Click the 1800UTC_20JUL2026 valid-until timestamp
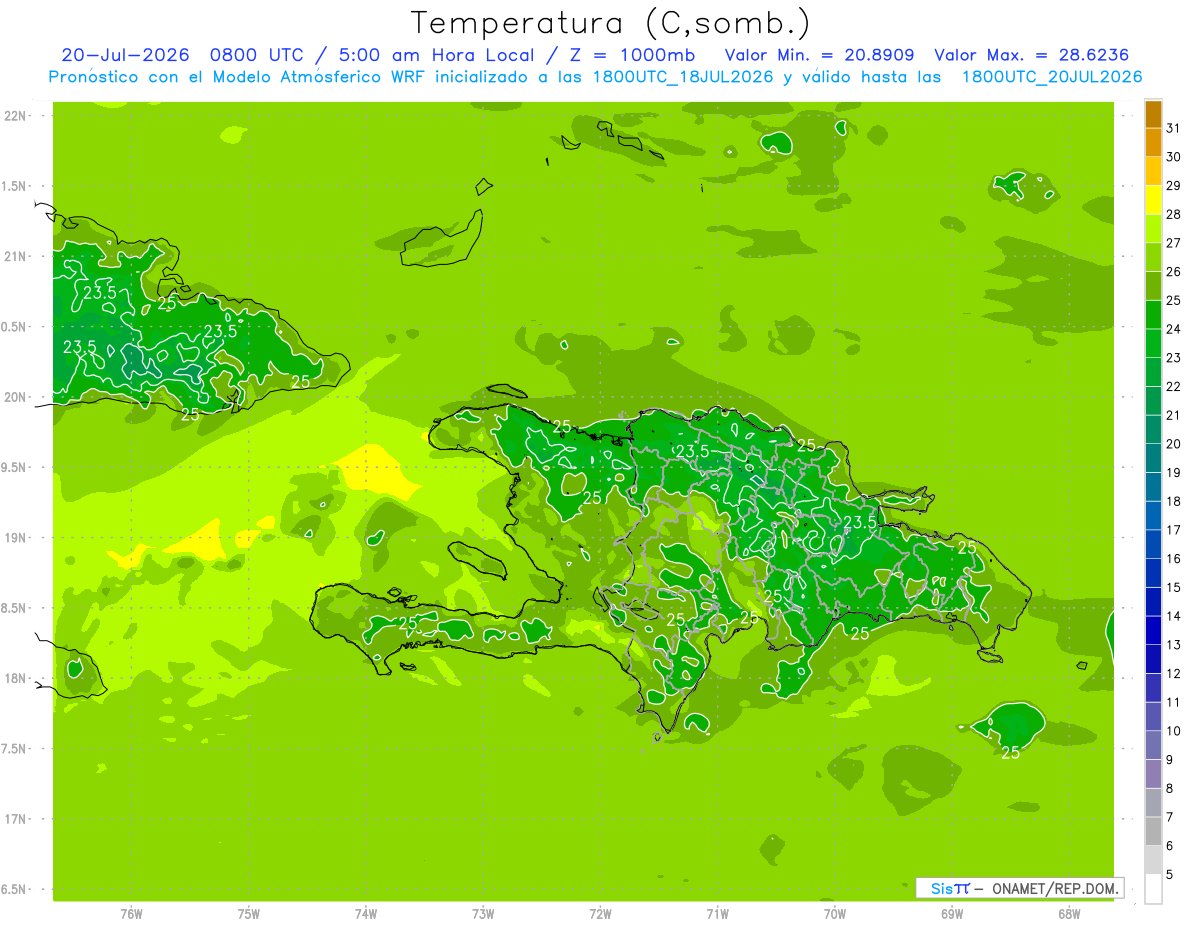Screen dimensions: 1200x927 (1052, 77)
